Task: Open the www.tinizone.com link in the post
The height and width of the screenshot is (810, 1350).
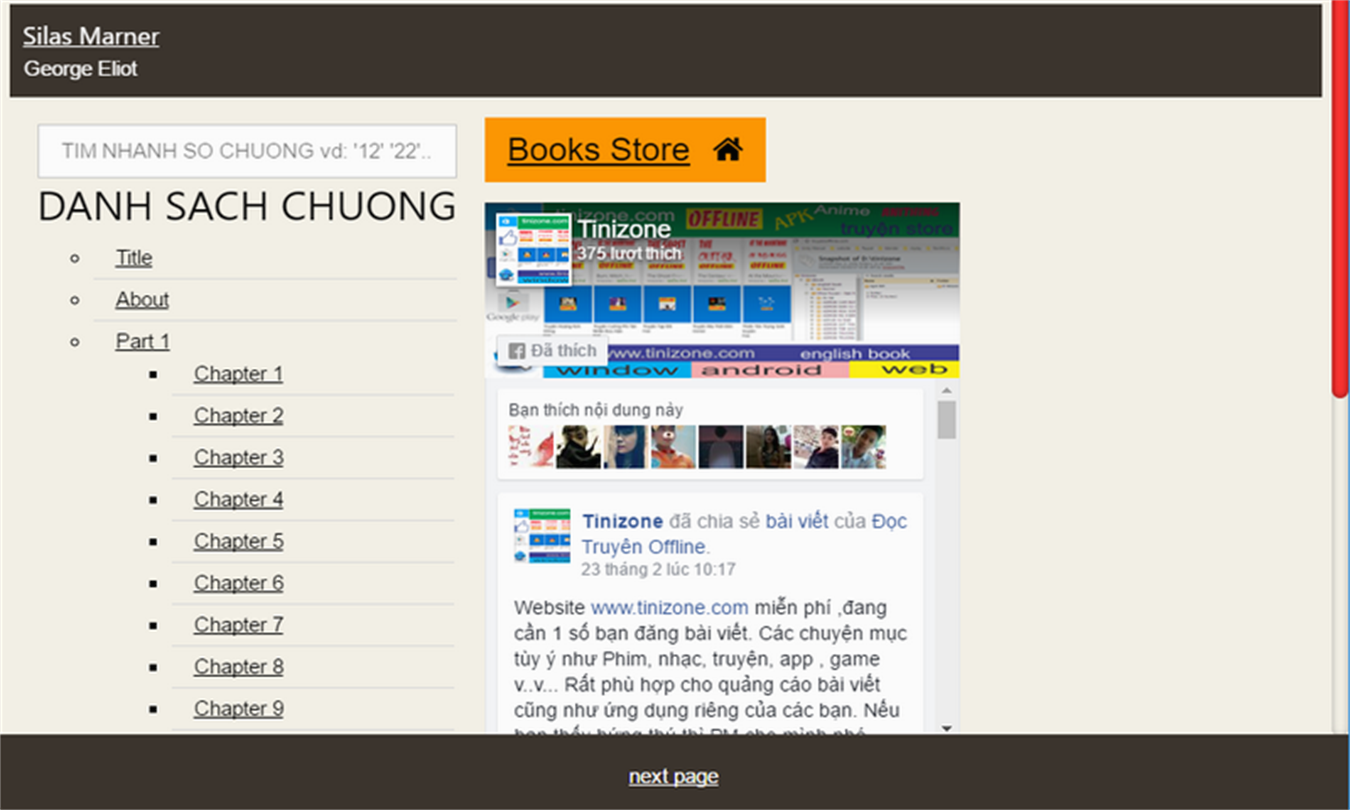Action: tap(669, 607)
